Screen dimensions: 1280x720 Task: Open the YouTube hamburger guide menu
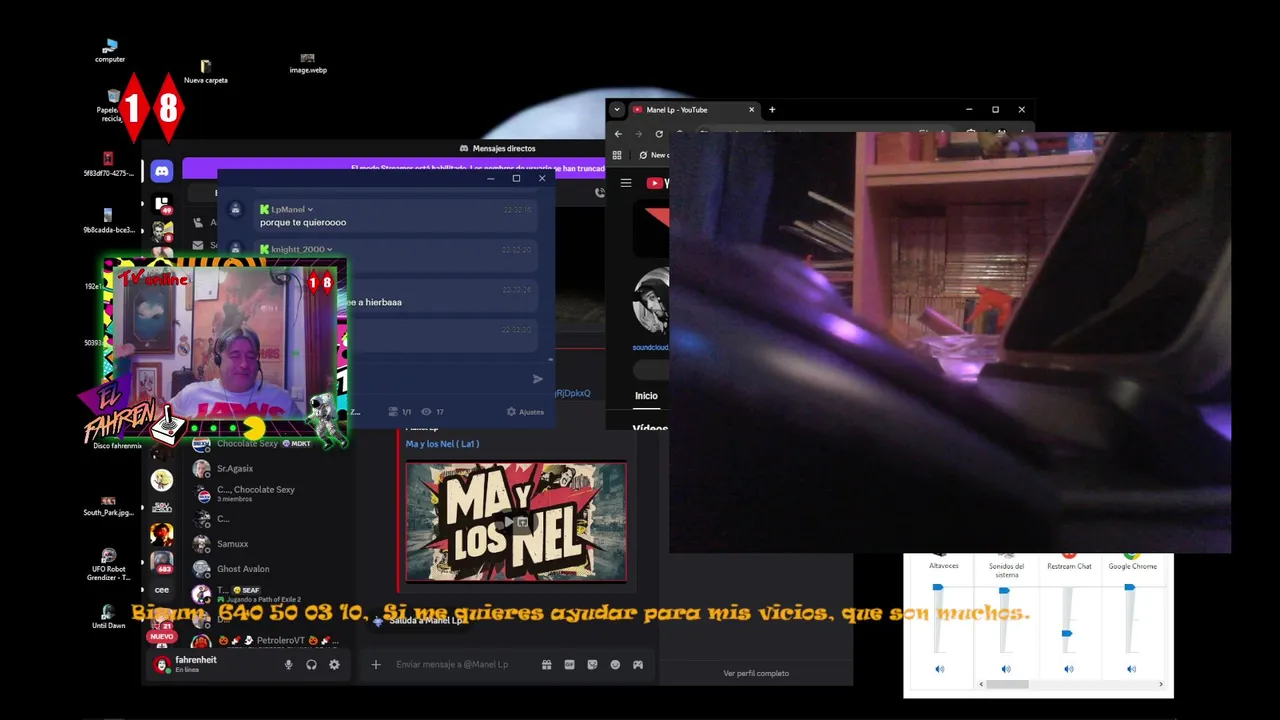(626, 183)
